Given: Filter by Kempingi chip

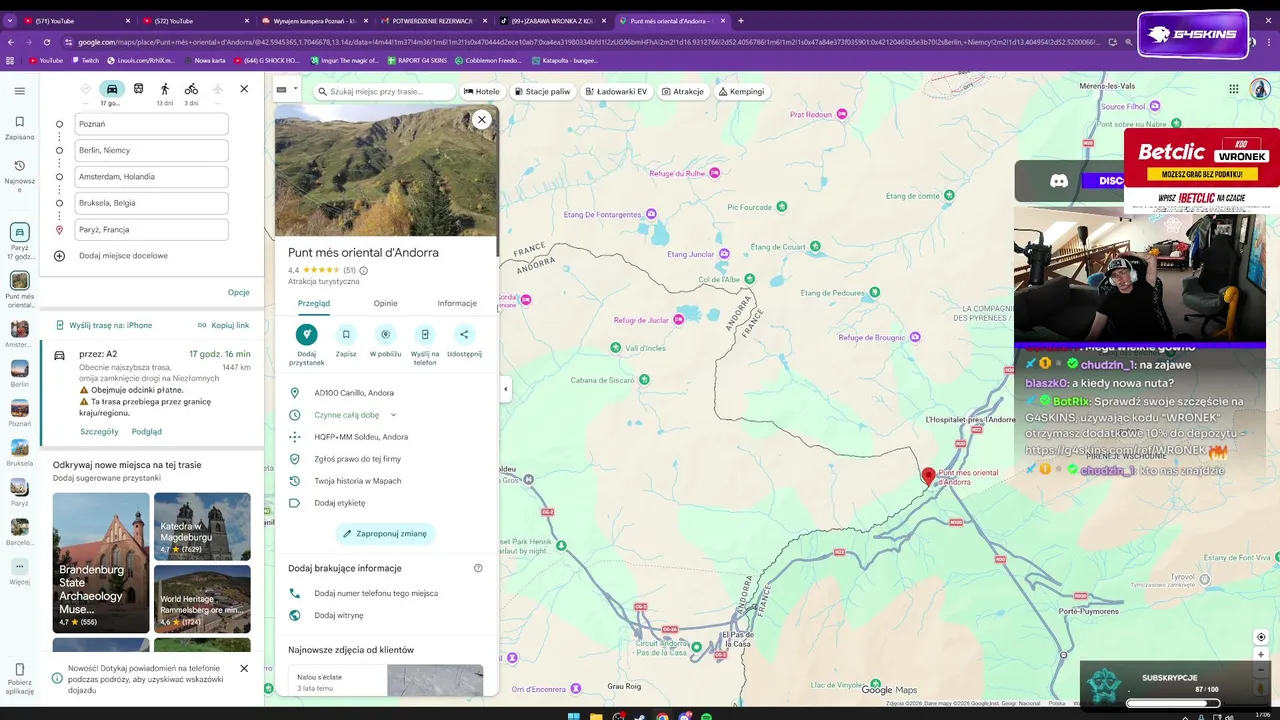Looking at the screenshot, I should (741, 91).
